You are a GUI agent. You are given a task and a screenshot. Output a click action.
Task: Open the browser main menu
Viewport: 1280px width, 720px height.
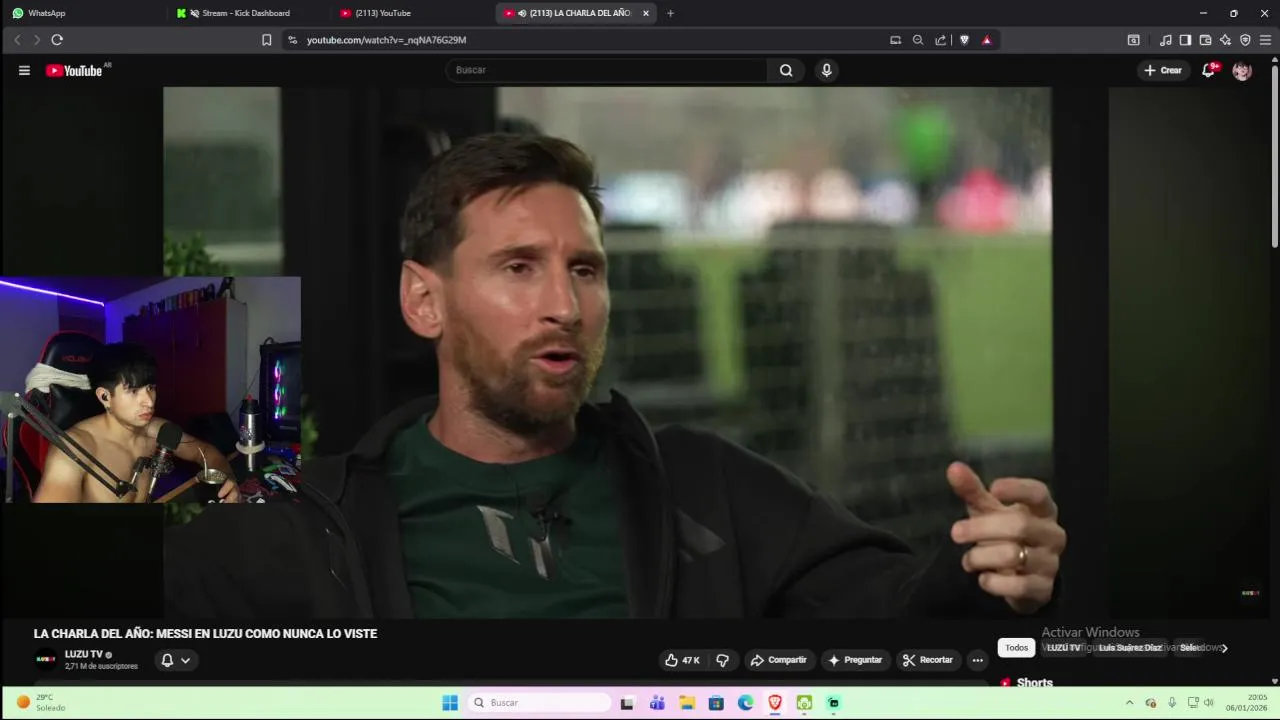tap(1265, 40)
